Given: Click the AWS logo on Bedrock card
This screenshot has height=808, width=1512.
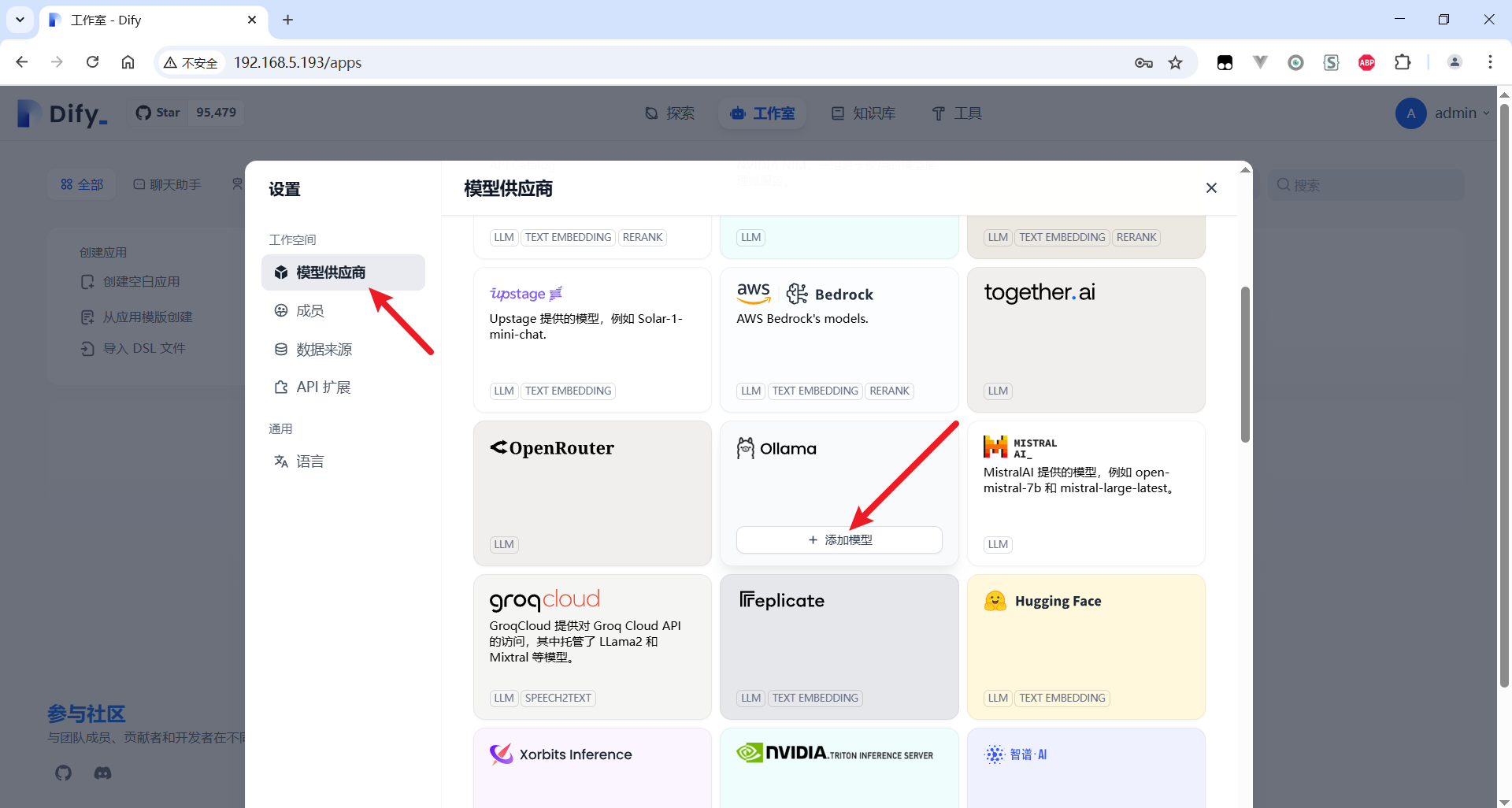Looking at the screenshot, I should [754, 293].
